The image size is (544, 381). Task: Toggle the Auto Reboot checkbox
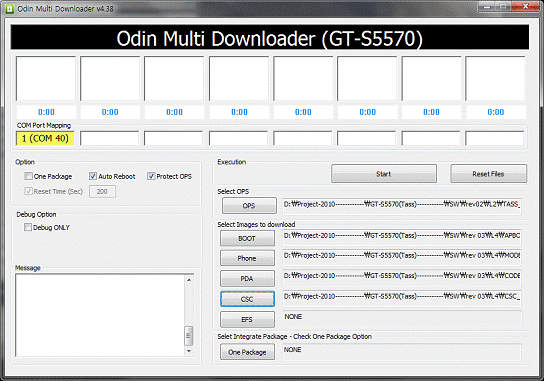(x=93, y=176)
